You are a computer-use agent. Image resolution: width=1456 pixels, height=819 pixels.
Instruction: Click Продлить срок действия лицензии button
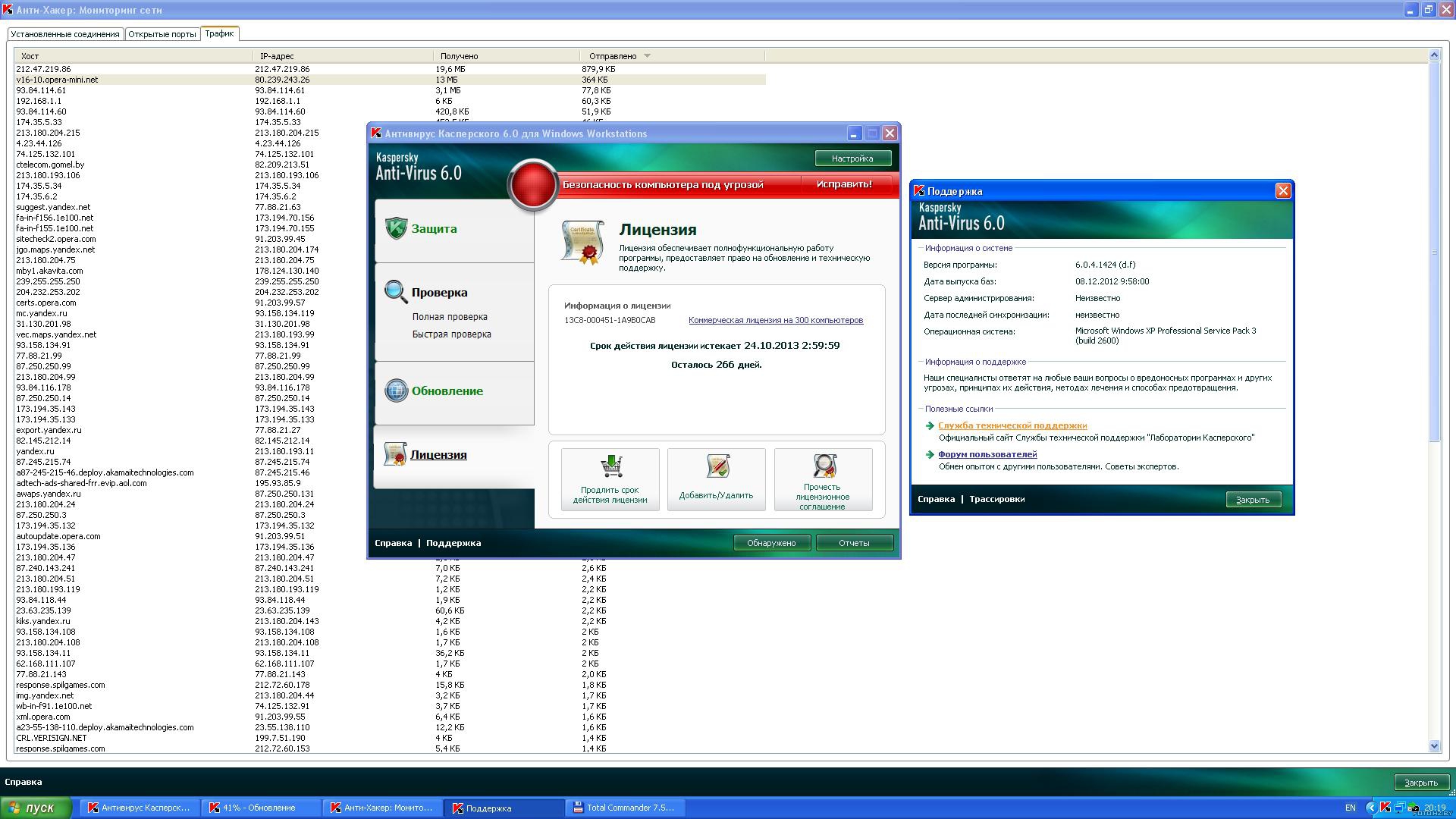610,479
